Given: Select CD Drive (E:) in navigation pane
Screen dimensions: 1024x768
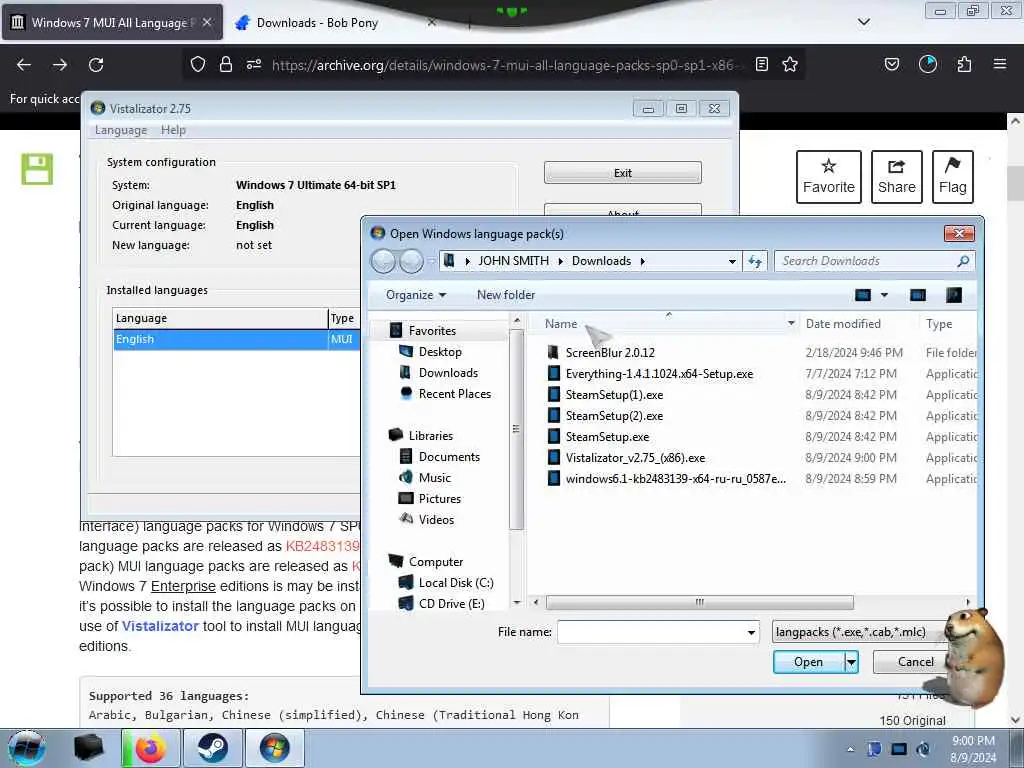Looking at the screenshot, I should pyautogui.click(x=442, y=603).
